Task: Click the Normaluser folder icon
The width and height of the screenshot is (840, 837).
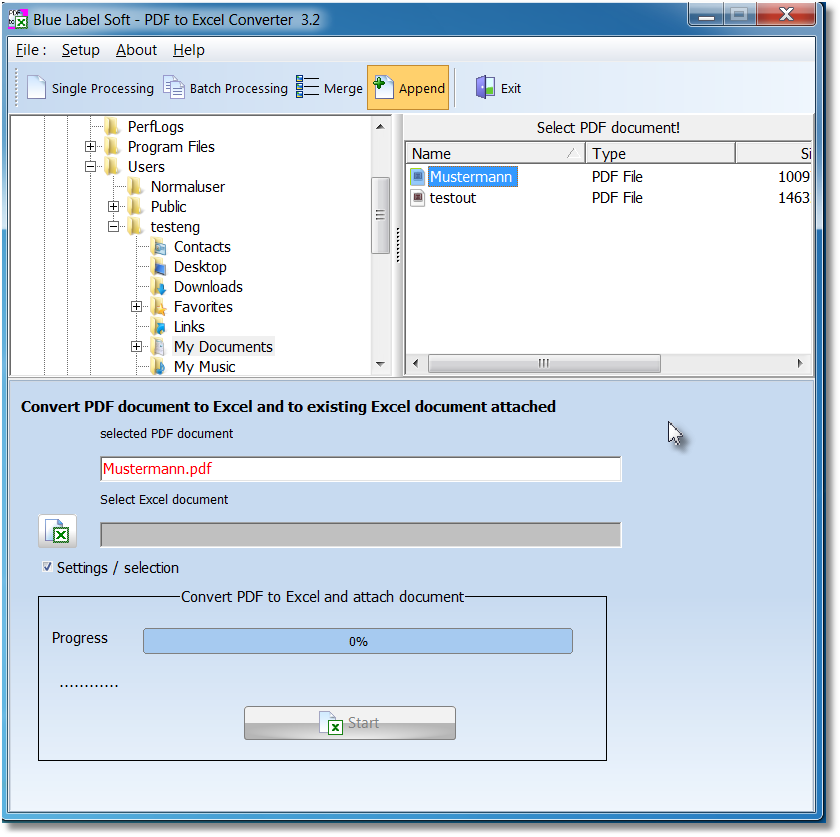Action: [x=136, y=186]
